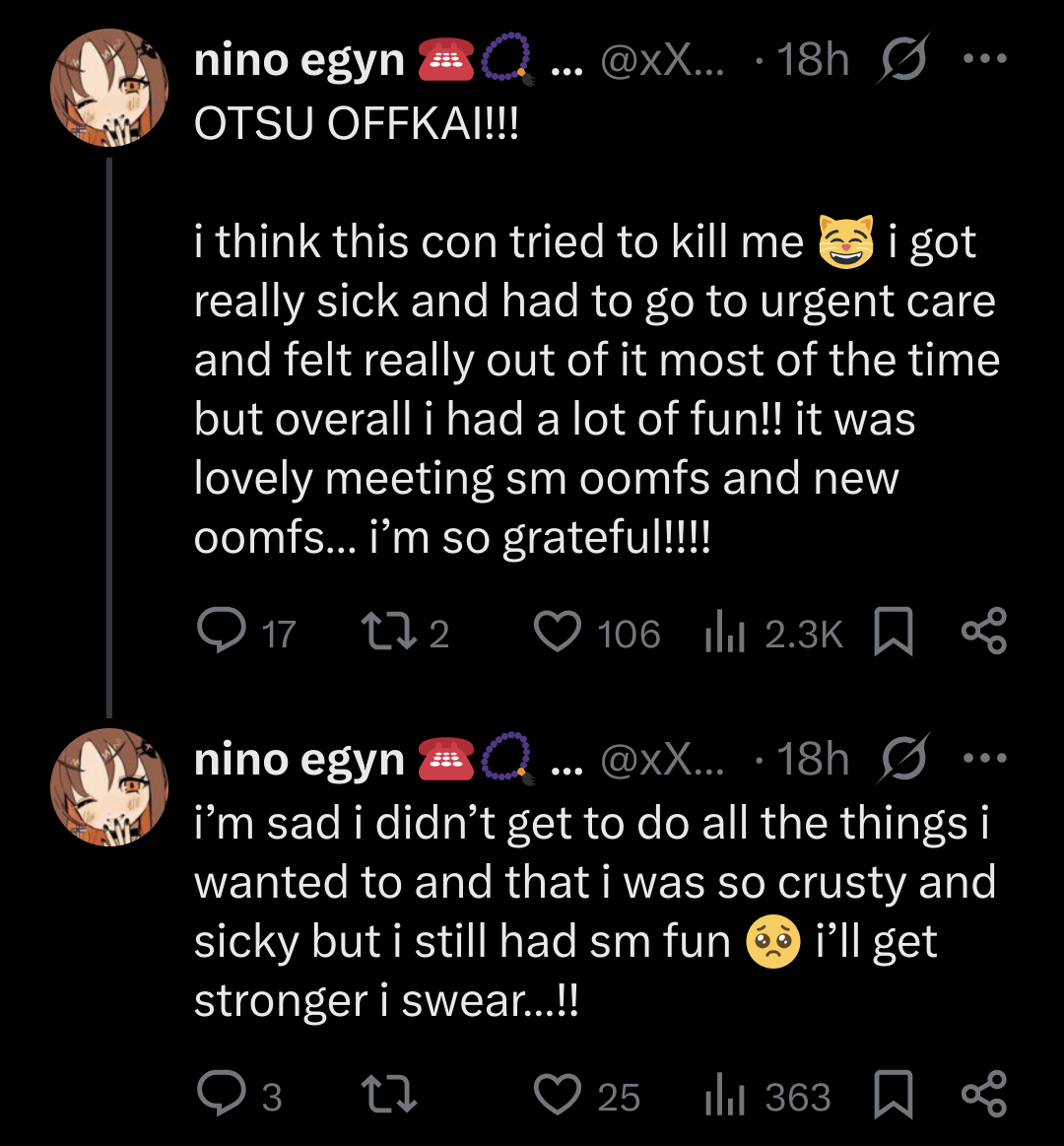Bookmark the second tweet about being sicky

pyautogui.click(x=894, y=1095)
